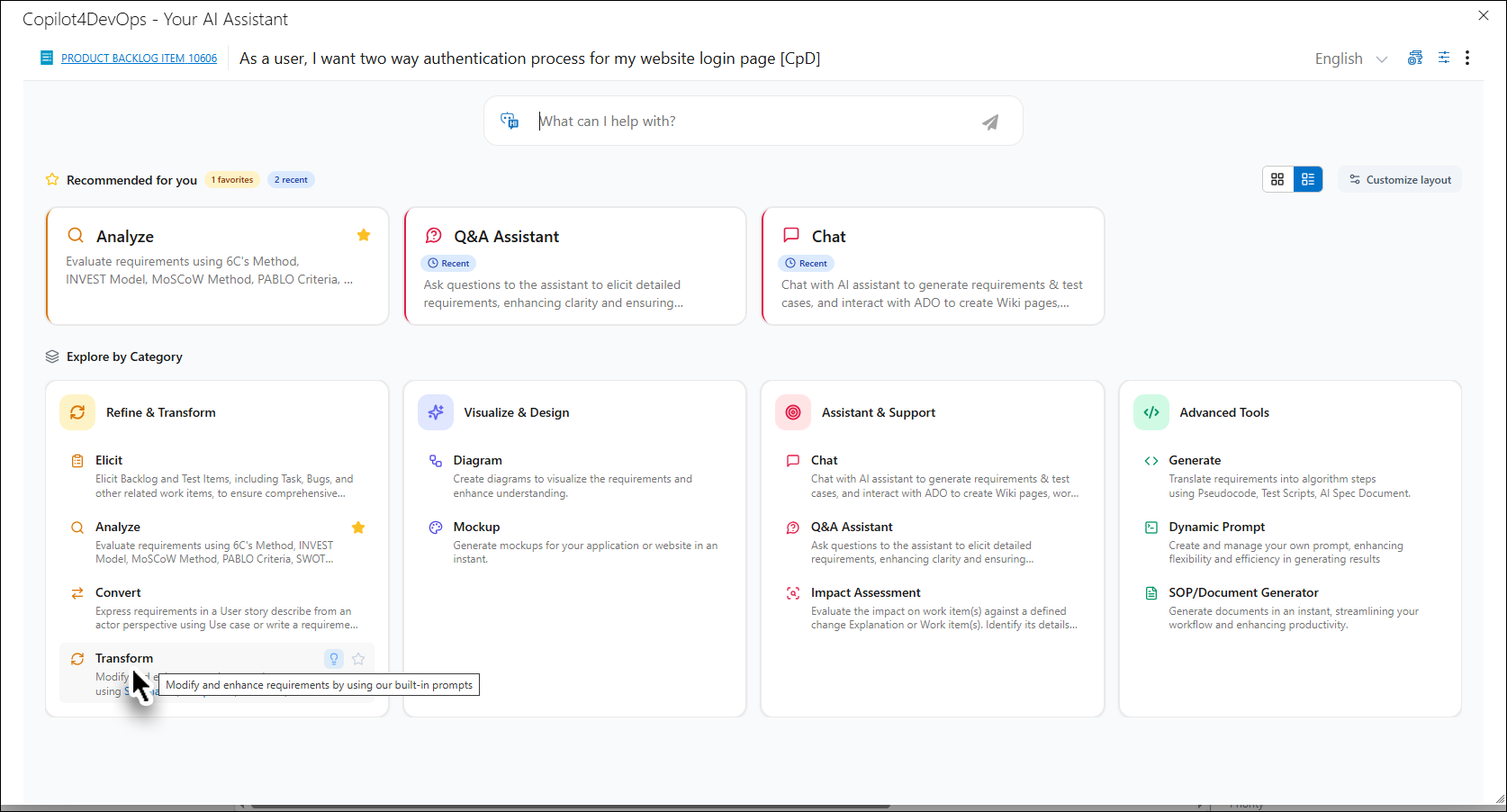Filter by 1 favorites badge
Viewport: 1507px width, 812px height.
[x=232, y=180]
